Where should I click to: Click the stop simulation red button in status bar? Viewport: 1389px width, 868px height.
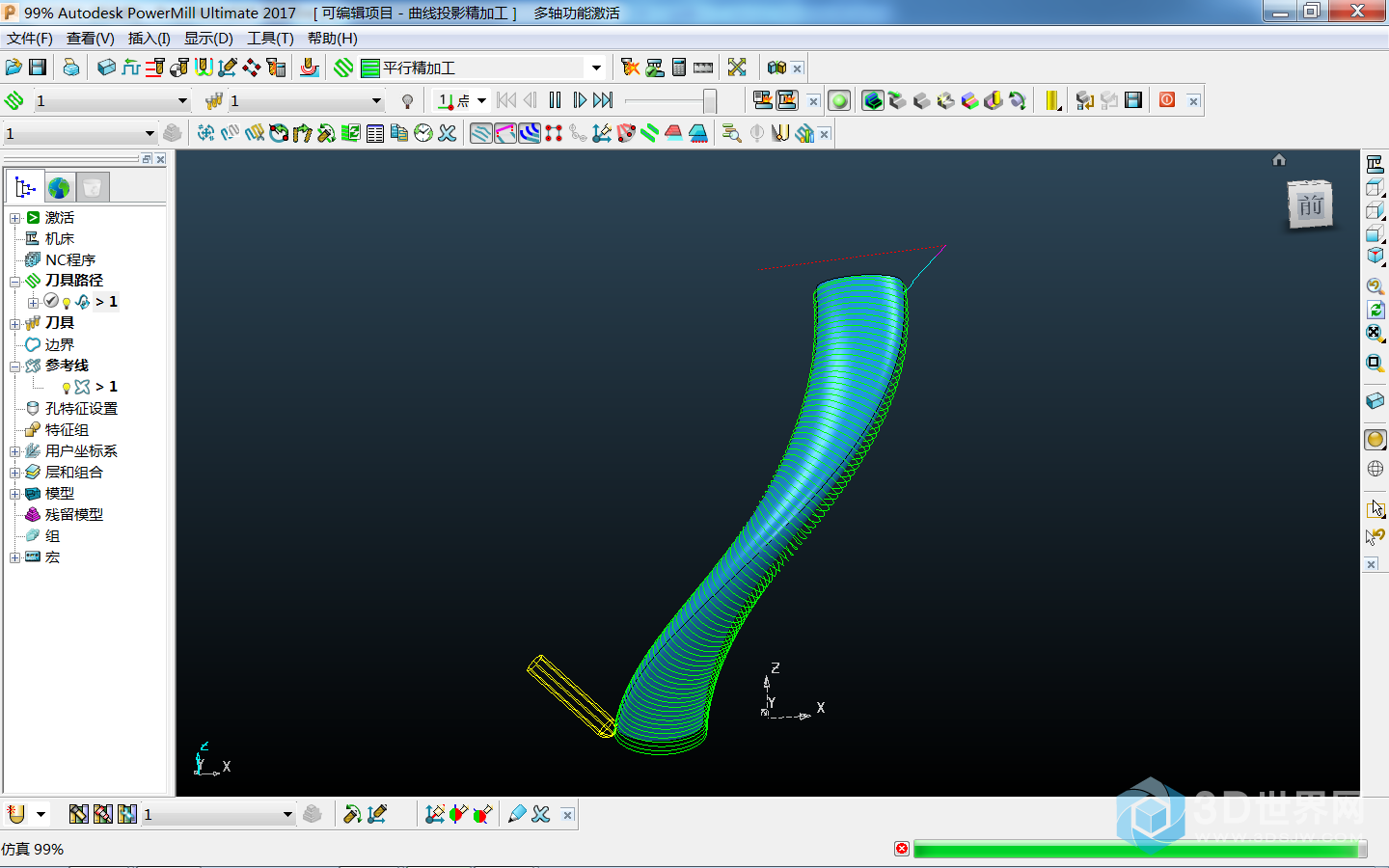pyautogui.click(x=902, y=849)
